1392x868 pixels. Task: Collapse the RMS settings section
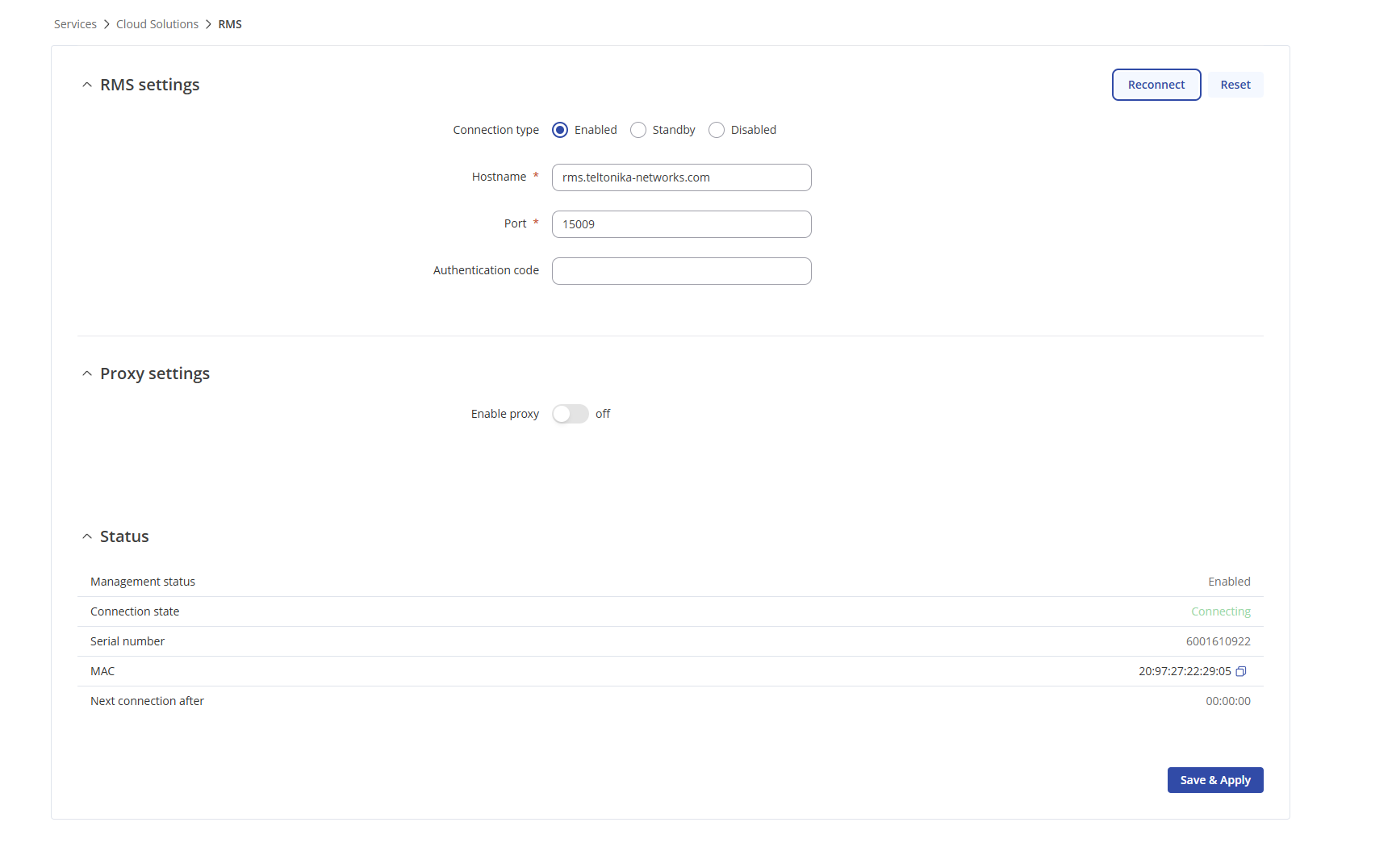pyautogui.click(x=87, y=85)
